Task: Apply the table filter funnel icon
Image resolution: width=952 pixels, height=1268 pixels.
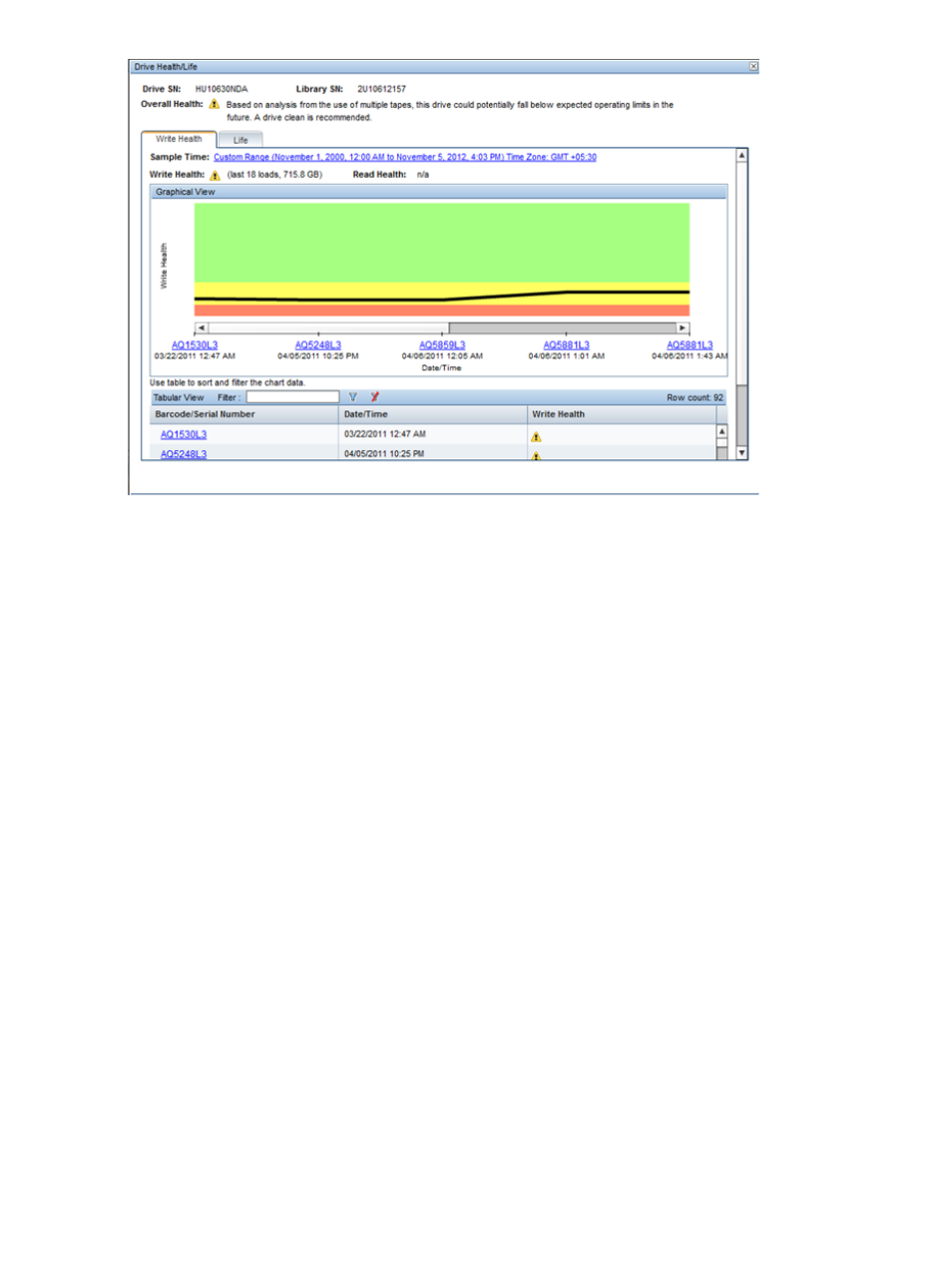Action: pyautogui.click(x=352, y=397)
